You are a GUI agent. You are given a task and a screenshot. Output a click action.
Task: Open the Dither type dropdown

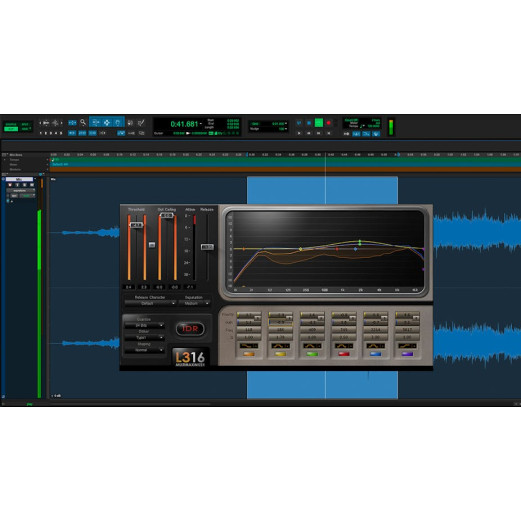[145, 338]
